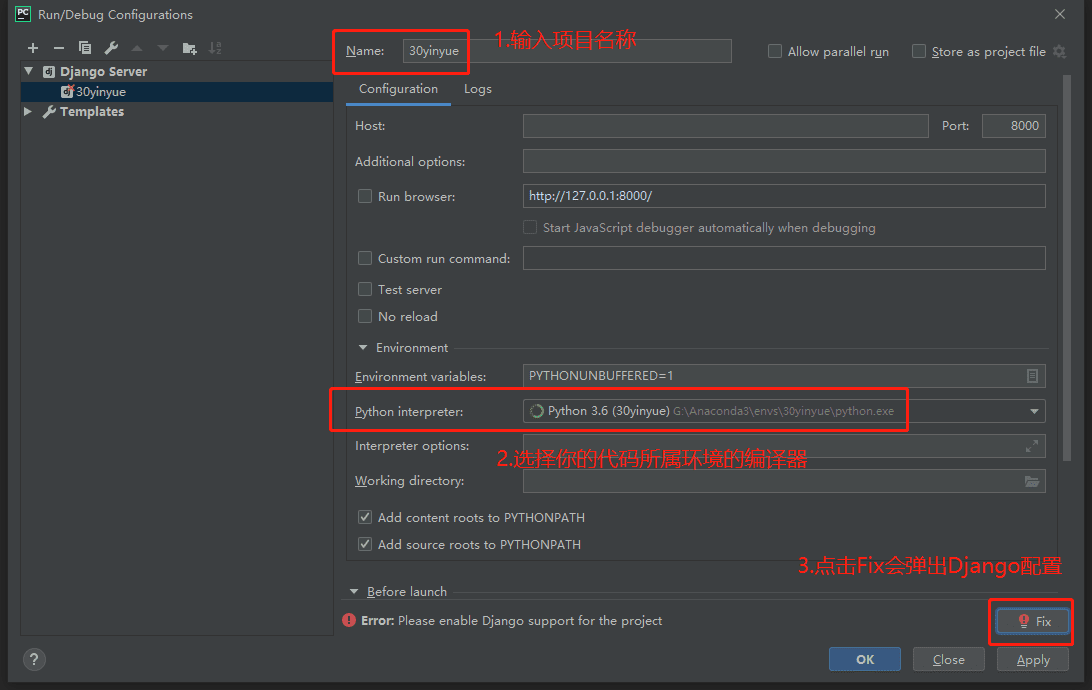
Task: Switch to the Logs tab
Action: (x=477, y=89)
